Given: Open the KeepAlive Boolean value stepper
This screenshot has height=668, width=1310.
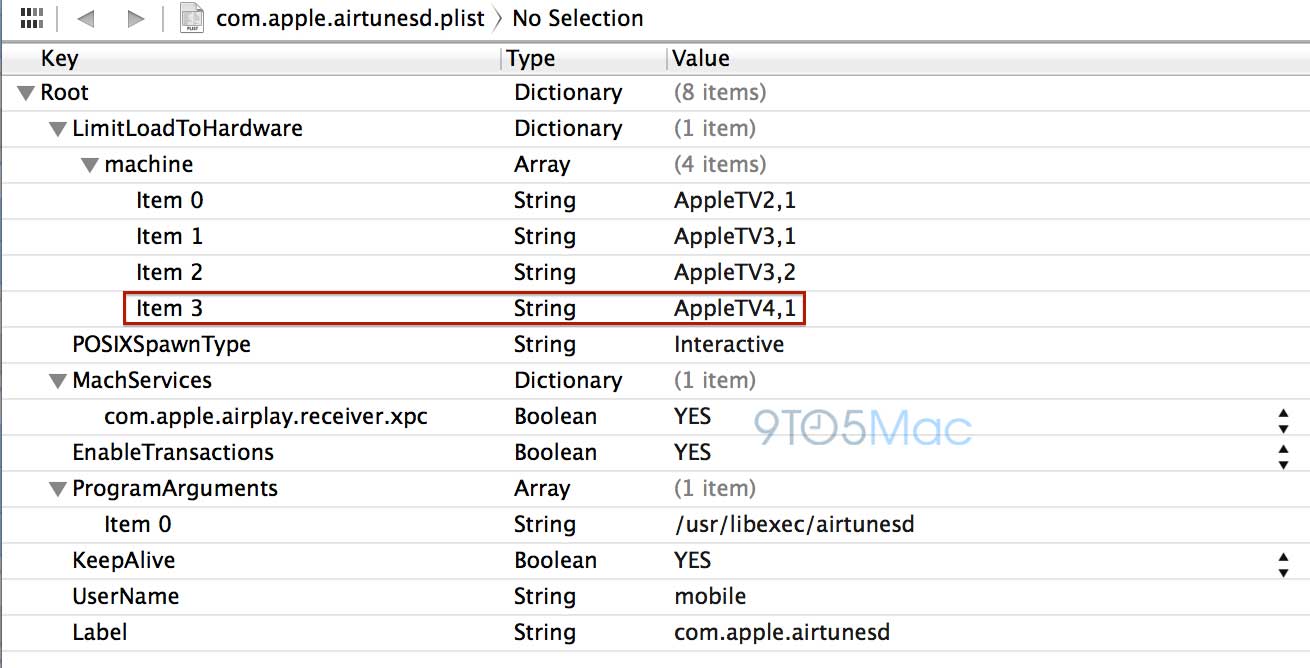Looking at the screenshot, I should pos(1283,561).
